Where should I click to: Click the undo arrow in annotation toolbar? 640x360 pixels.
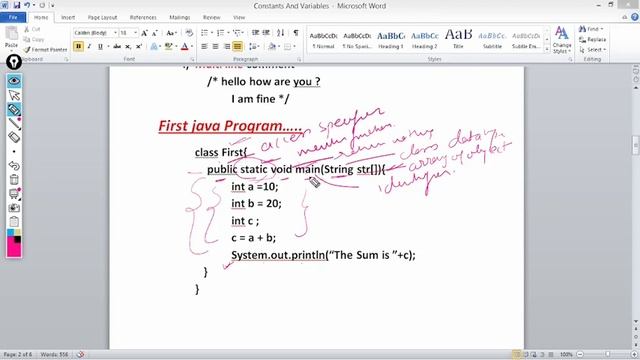click(14, 166)
